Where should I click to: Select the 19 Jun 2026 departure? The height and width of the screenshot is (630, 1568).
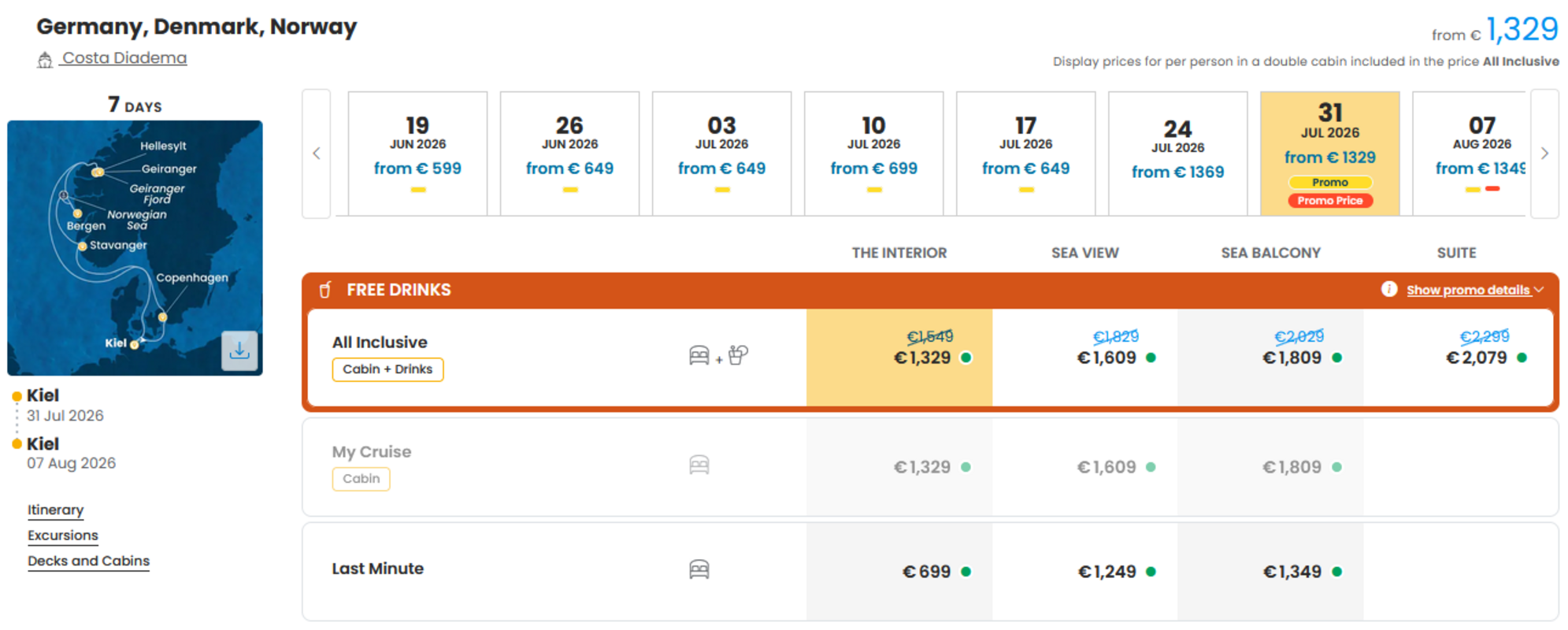click(x=417, y=154)
